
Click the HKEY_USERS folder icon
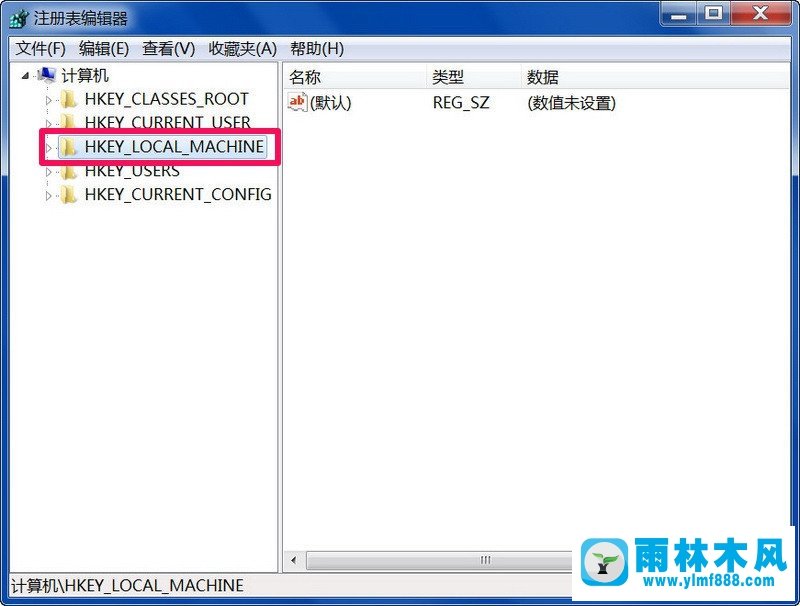coord(68,172)
